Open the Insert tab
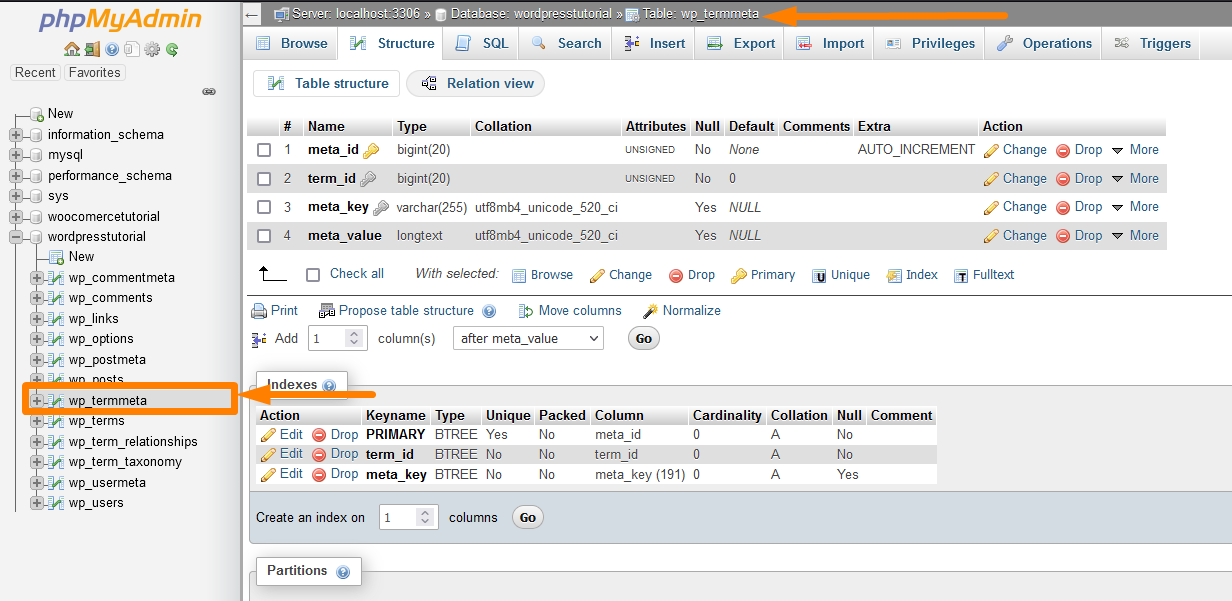1232x601 pixels. 654,43
